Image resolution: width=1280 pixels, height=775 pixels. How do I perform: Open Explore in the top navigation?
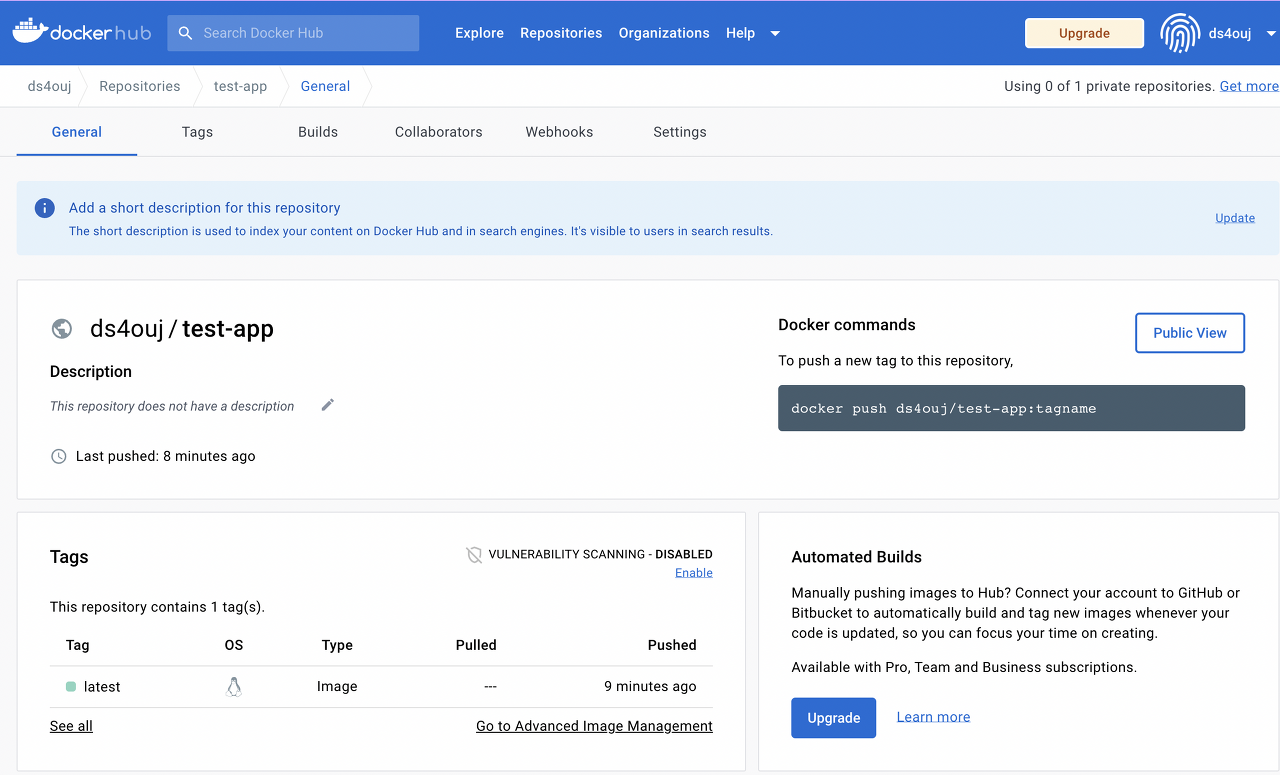479,33
